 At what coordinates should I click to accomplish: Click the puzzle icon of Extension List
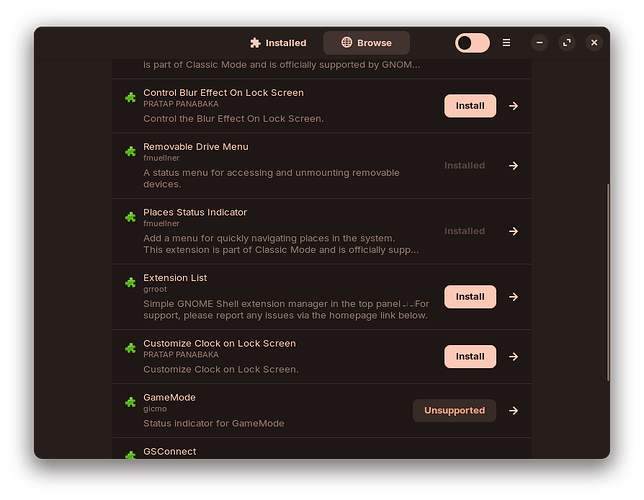[x=131, y=283]
